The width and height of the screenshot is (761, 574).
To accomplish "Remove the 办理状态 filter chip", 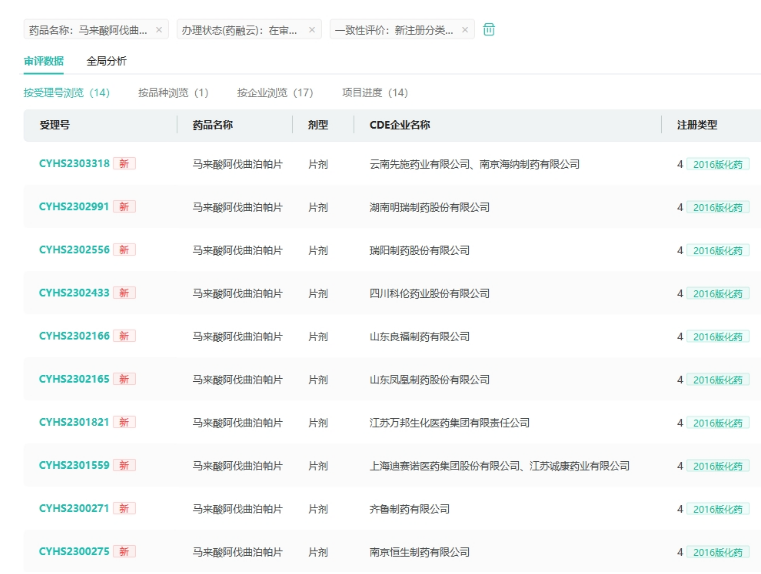I will [312, 30].
